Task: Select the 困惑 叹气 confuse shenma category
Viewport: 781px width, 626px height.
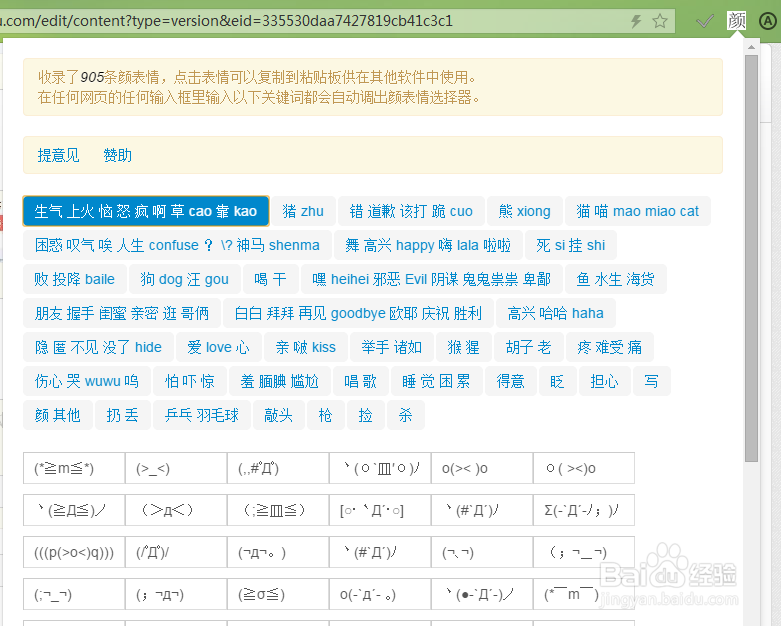Action: click(x=177, y=245)
